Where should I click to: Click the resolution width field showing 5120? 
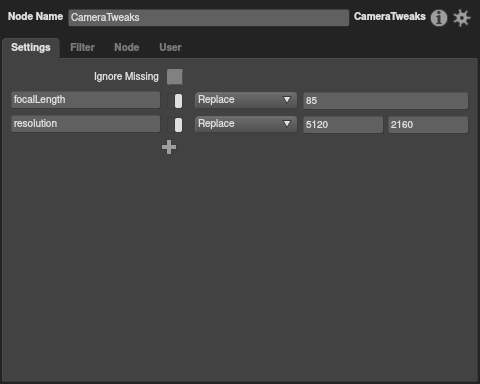pos(343,125)
